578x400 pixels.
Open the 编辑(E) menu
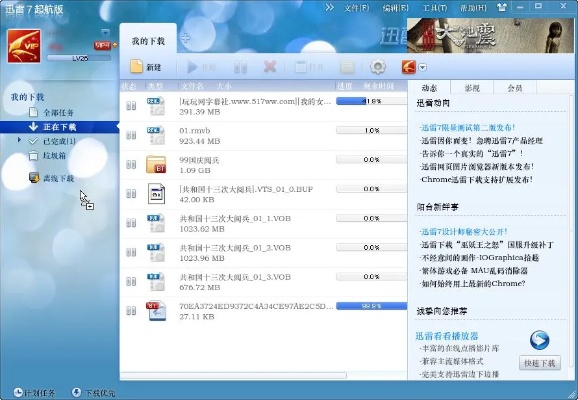[x=395, y=8]
